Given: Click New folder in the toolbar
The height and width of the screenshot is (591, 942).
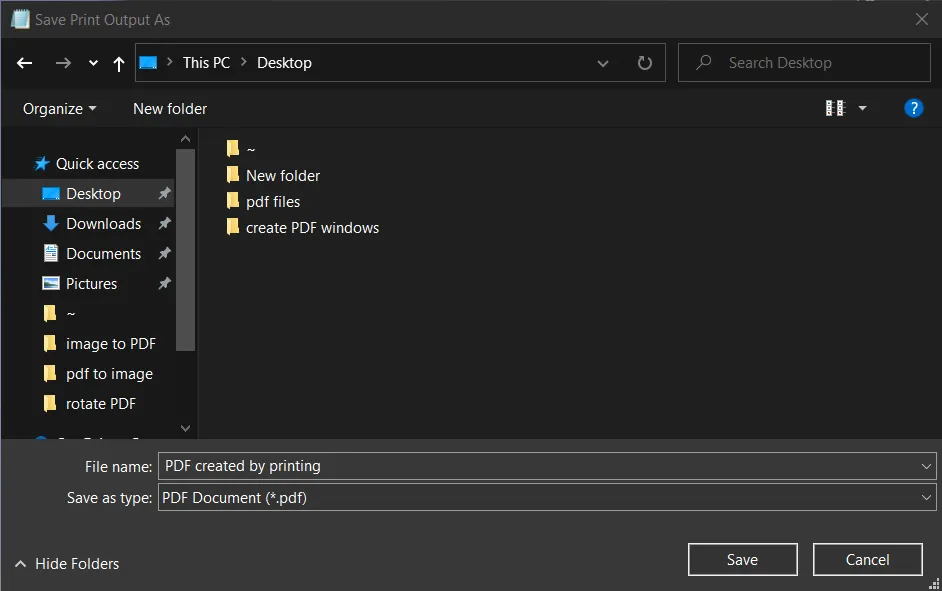Looking at the screenshot, I should [170, 108].
